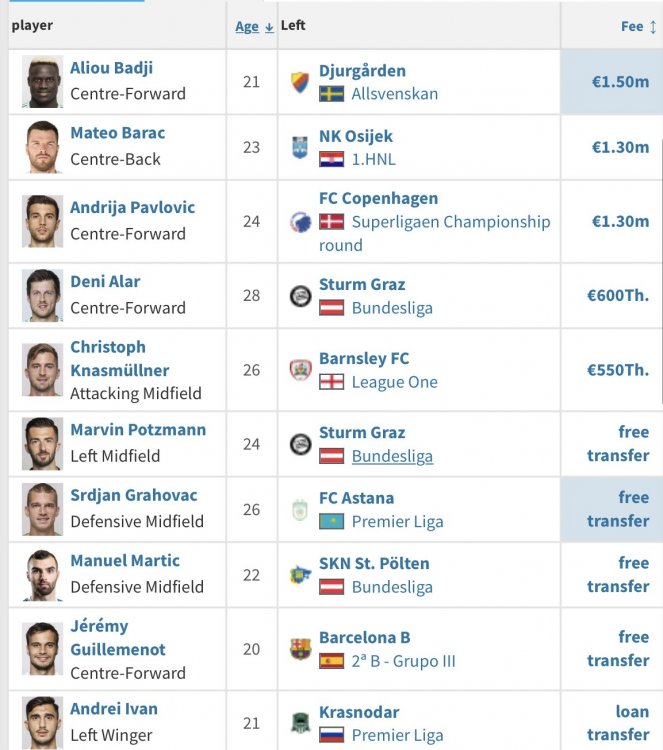The width and height of the screenshot is (663, 750).
Task: Click the NK Osijek club crest
Action: point(299,147)
